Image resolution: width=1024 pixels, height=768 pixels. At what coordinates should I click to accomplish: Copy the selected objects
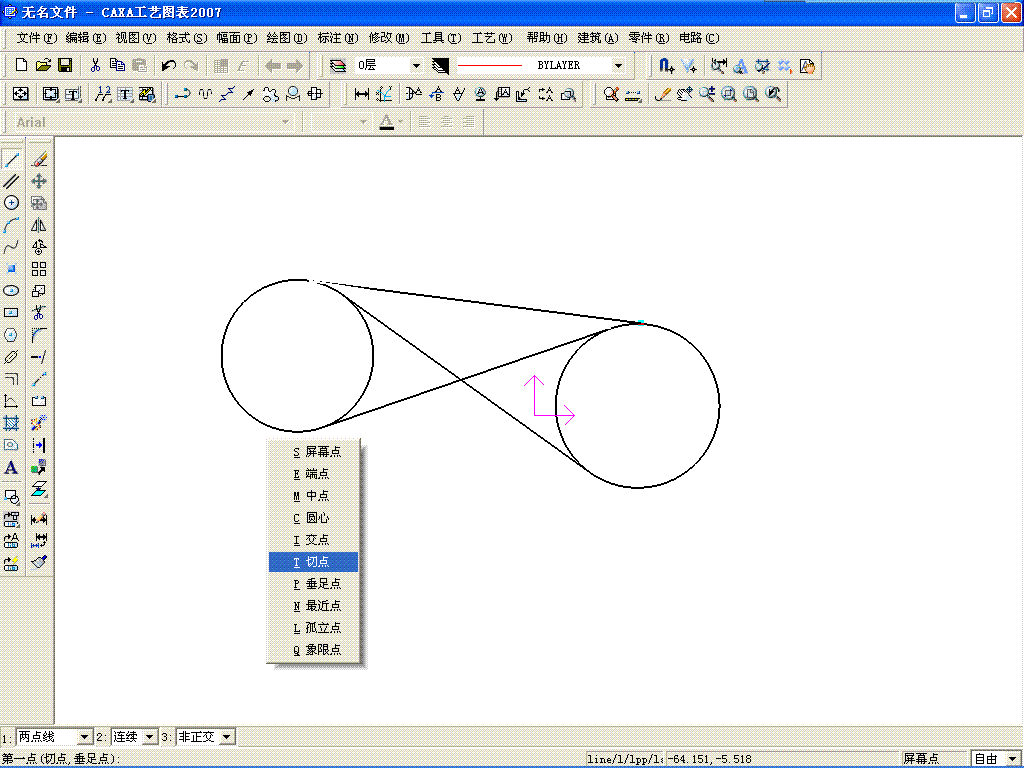tap(118, 65)
